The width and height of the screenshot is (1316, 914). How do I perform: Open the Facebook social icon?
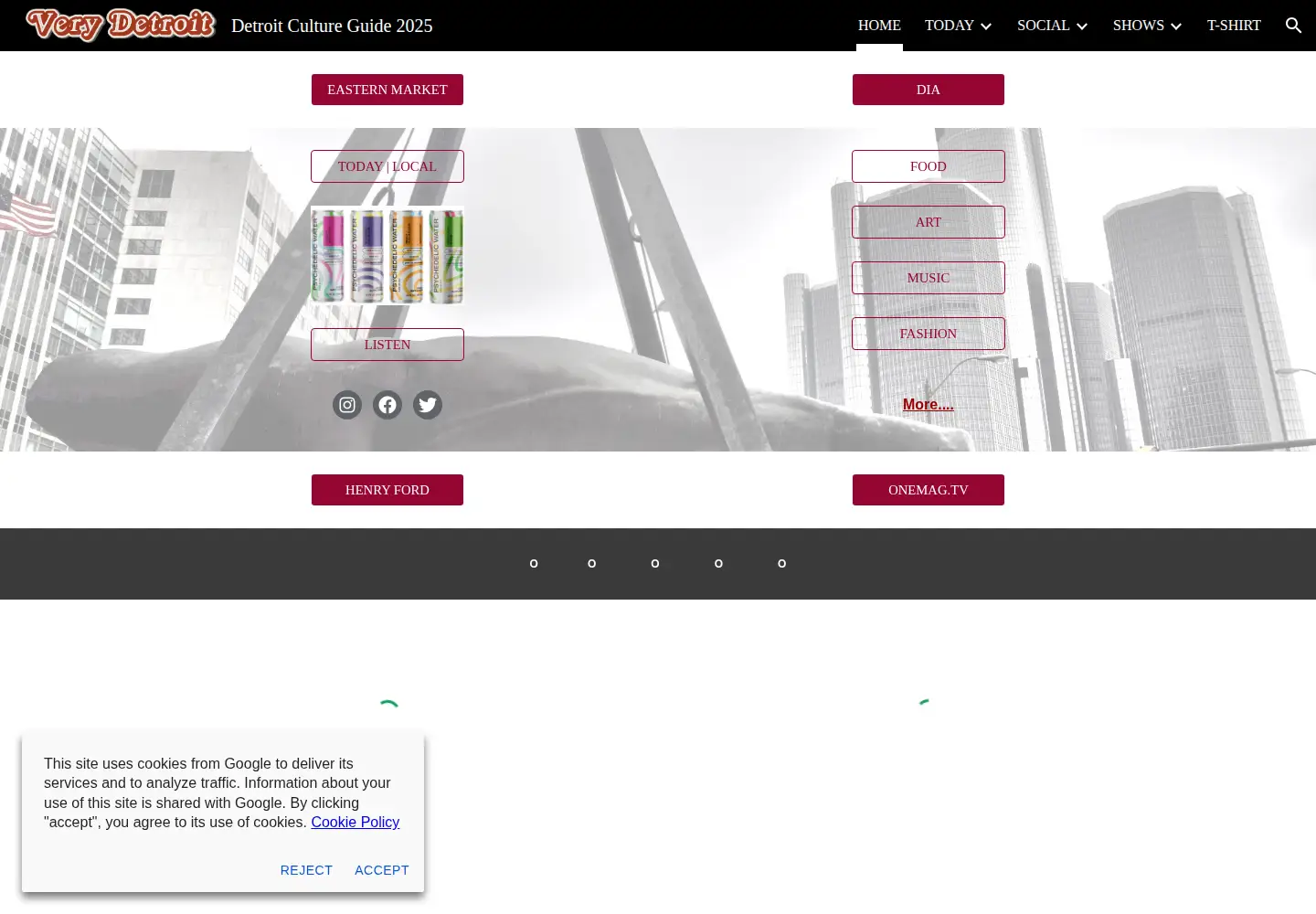click(387, 405)
